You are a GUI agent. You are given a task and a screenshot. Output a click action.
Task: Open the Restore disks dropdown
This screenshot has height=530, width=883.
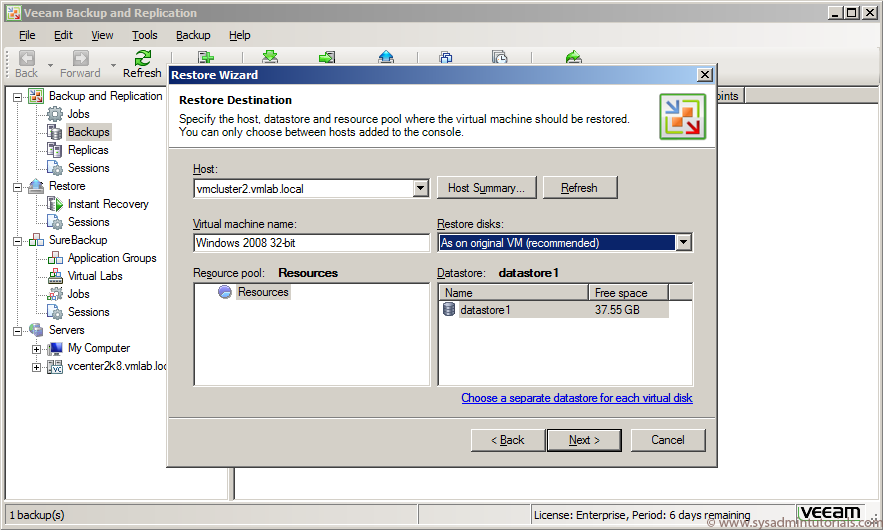683,243
